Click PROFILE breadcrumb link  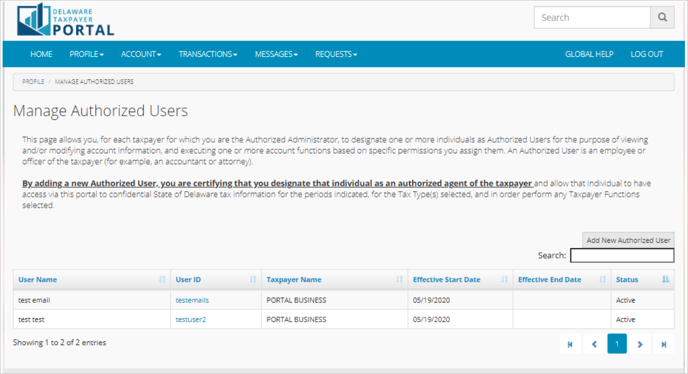[33, 82]
